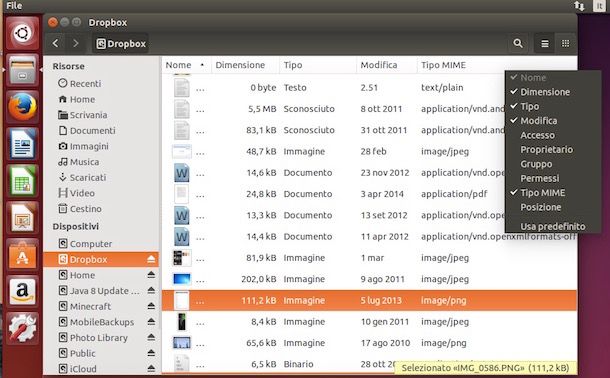Sort by the Dimensione column header
The height and width of the screenshot is (378, 610).
[245, 65]
